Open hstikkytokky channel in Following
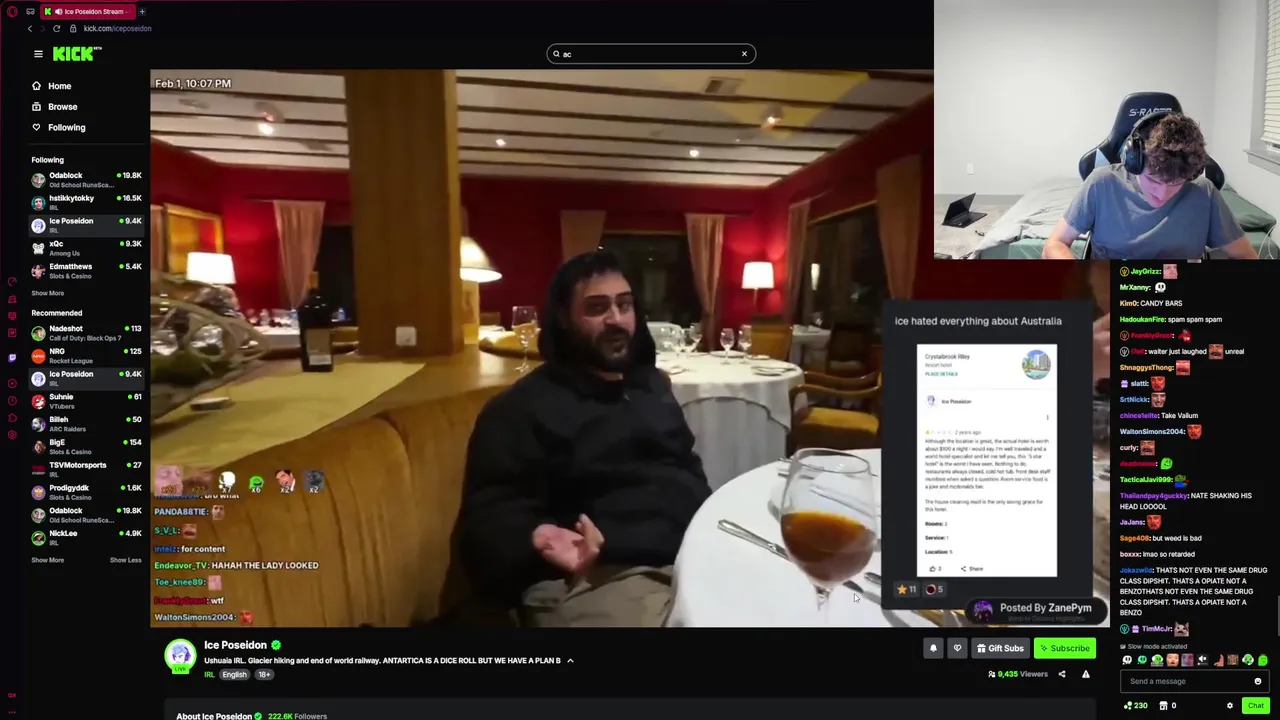Viewport: 1280px width, 720px height. coord(86,202)
